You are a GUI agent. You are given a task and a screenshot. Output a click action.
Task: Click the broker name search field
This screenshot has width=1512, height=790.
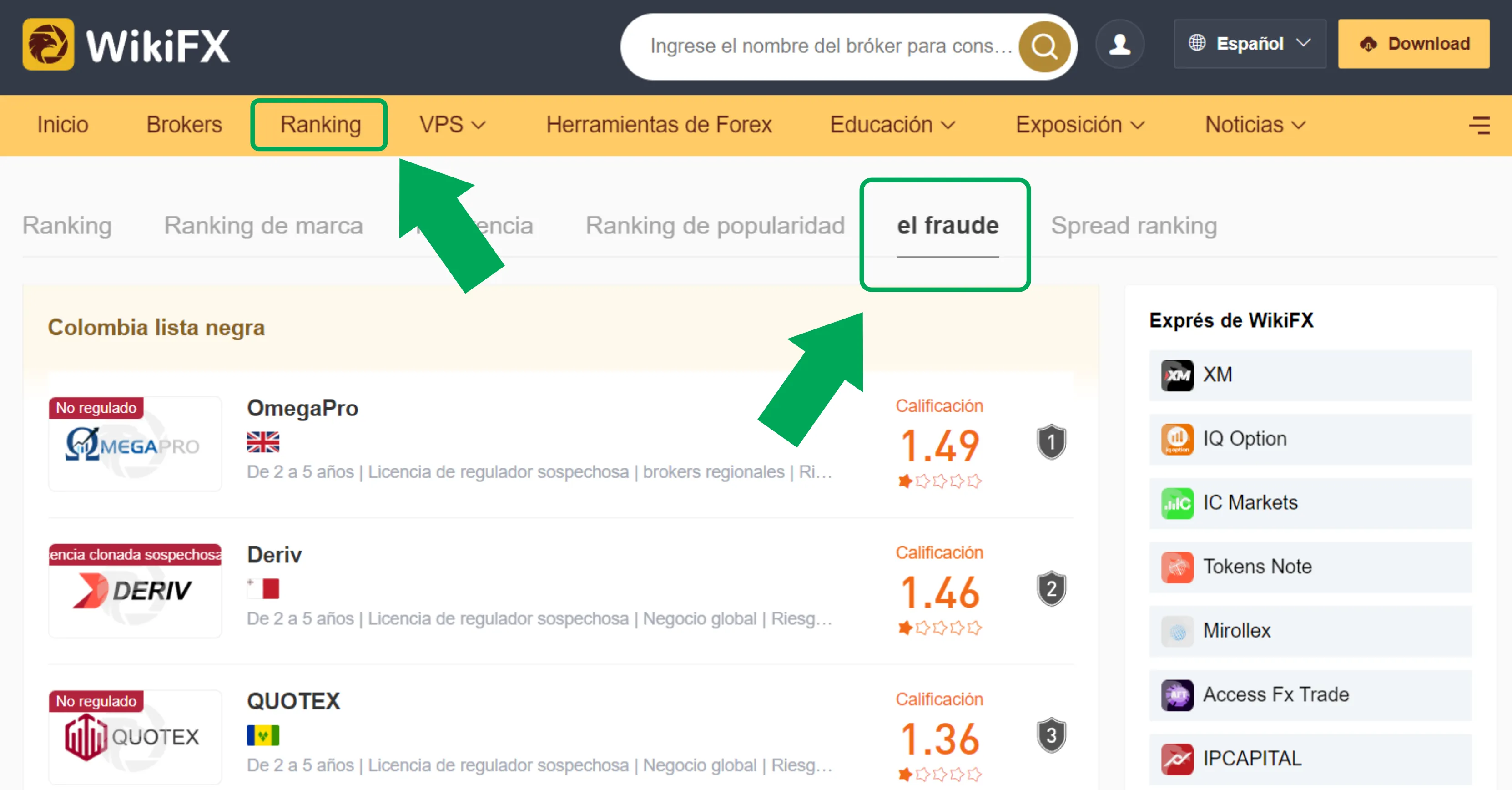(x=831, y=46)
